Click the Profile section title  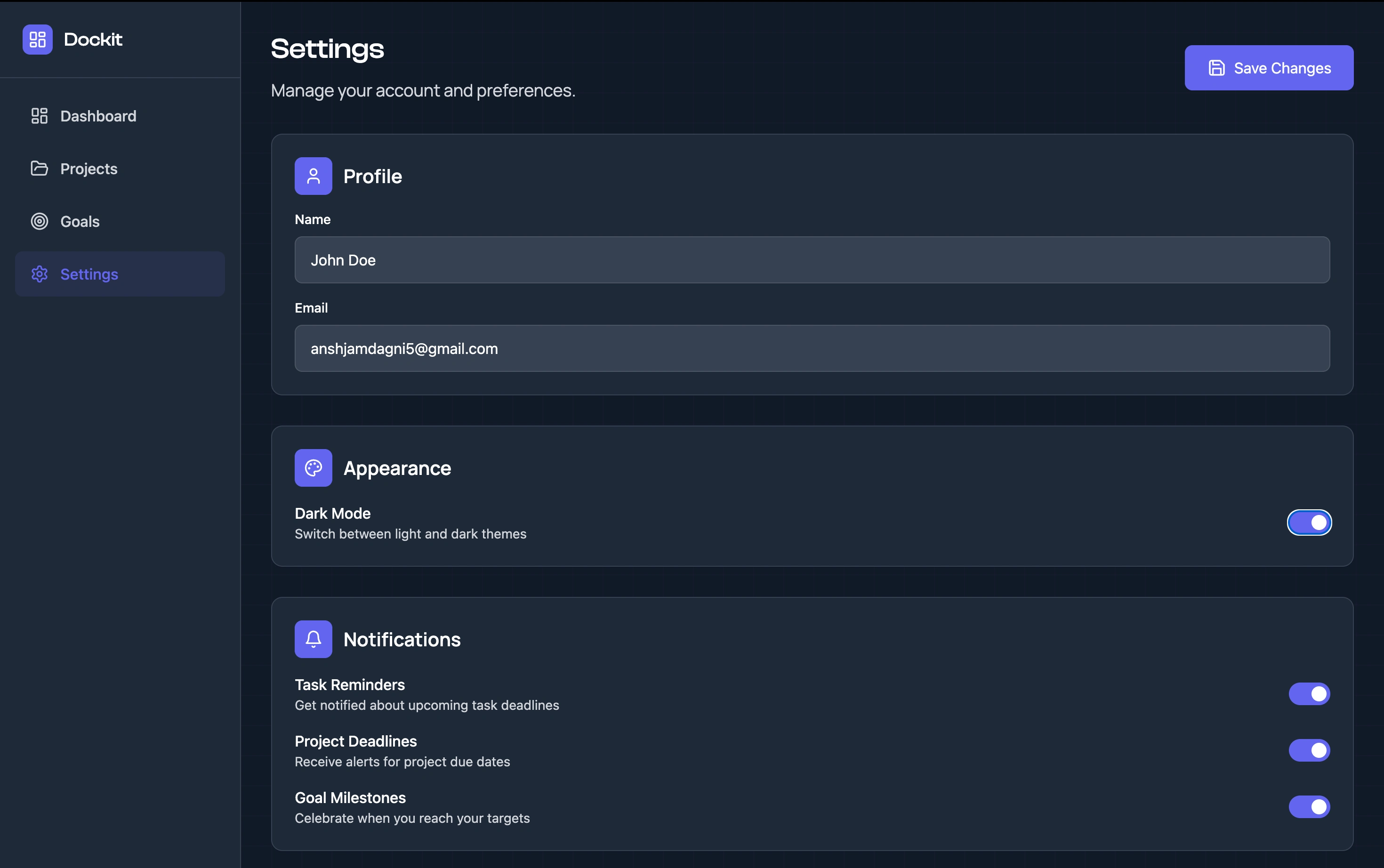point(372,176)
